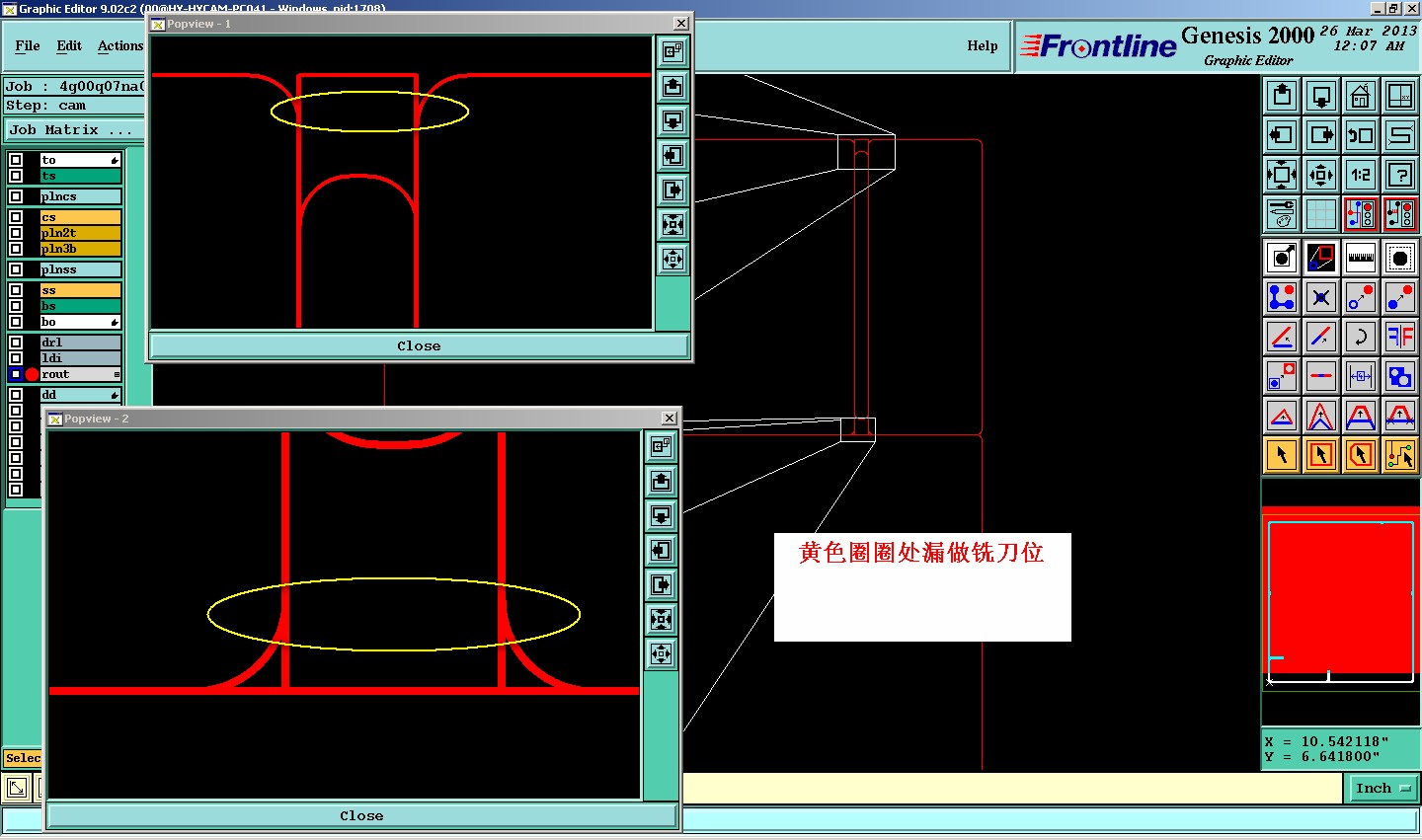Click the plain arrow select tool

coord(1282,455)
